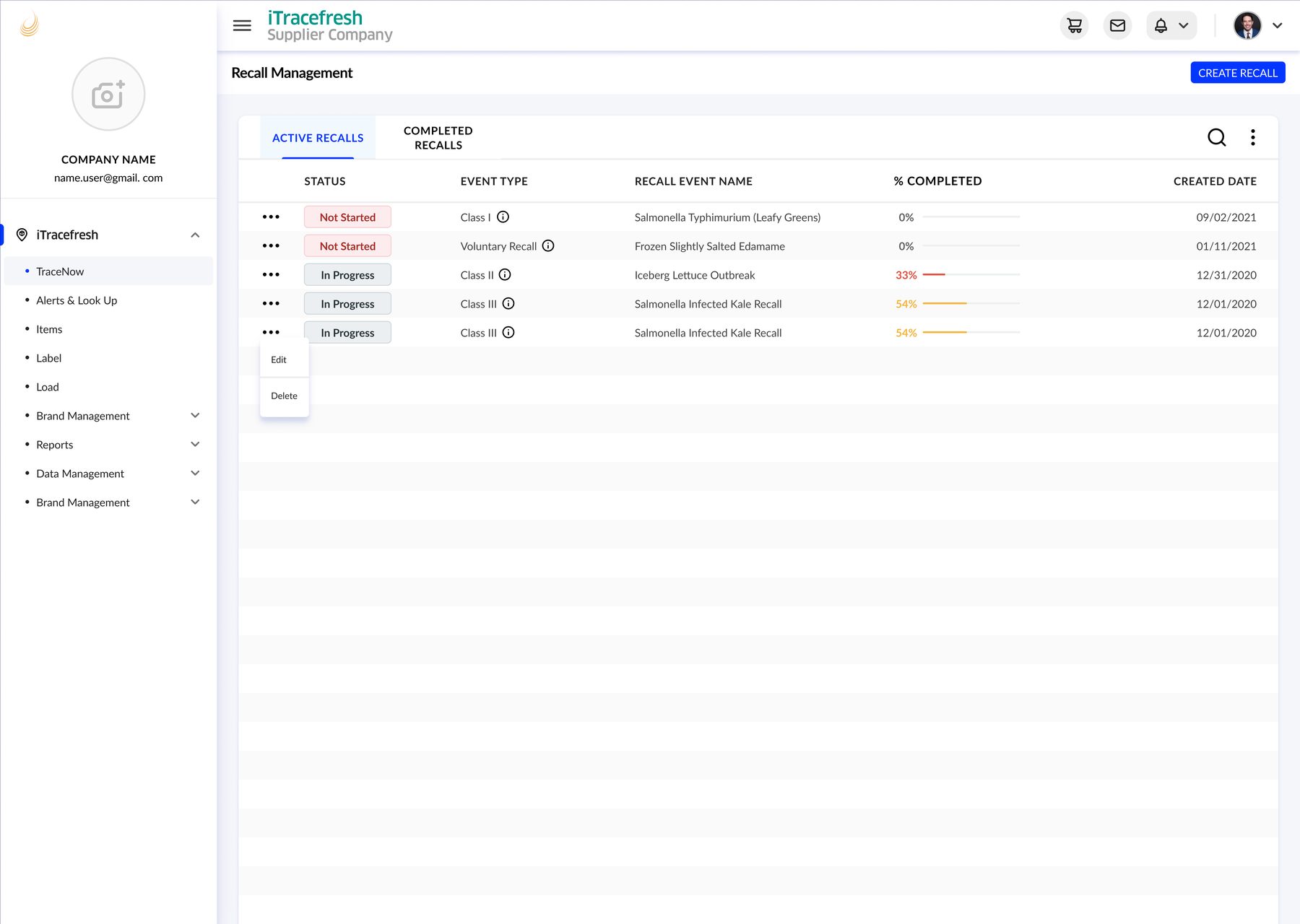Select the Frozen Slightly Salted Edamame event name
Screen dimensions: 1300x924
pyautogui.click(x=709, y=246)
